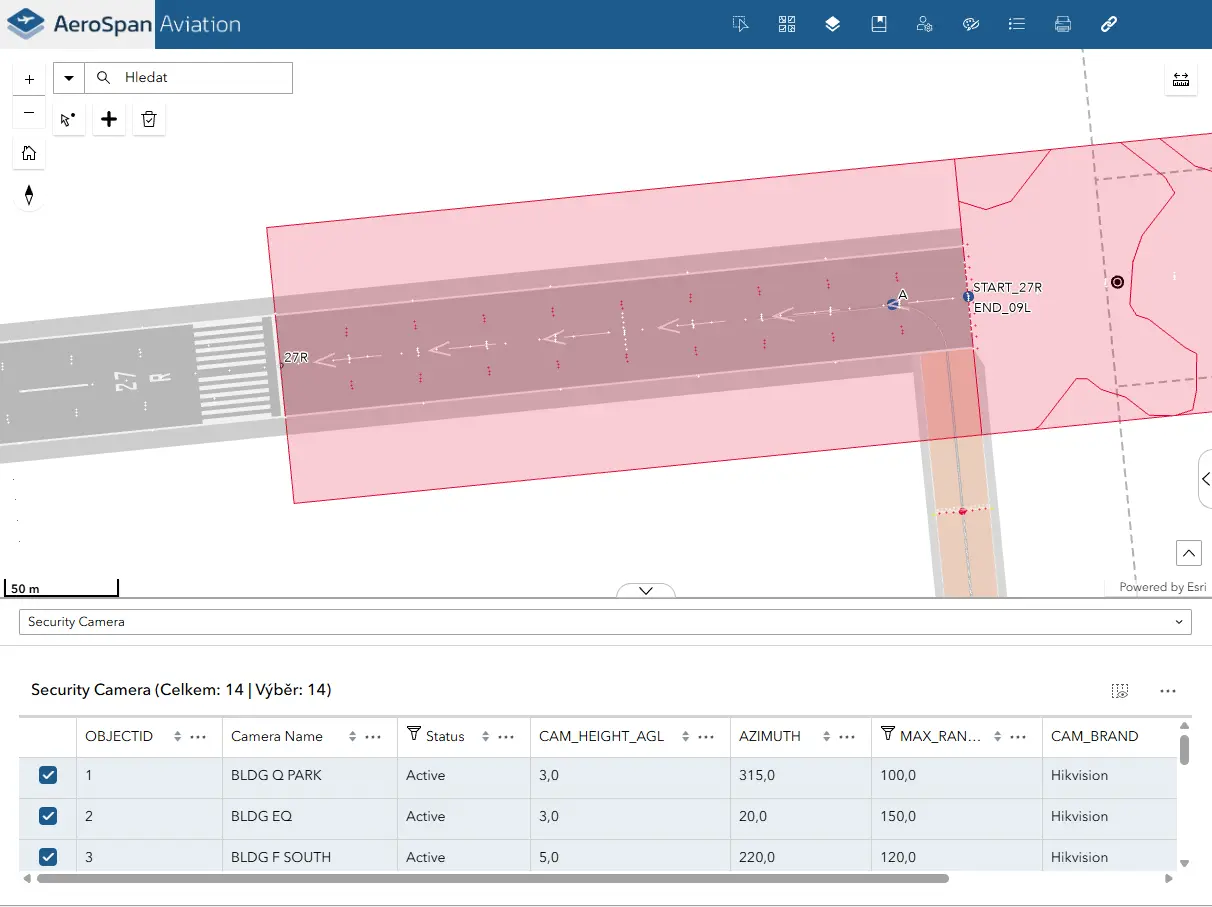
Task: Sort by the Status column arrows
Action: (x=485, y=736)
